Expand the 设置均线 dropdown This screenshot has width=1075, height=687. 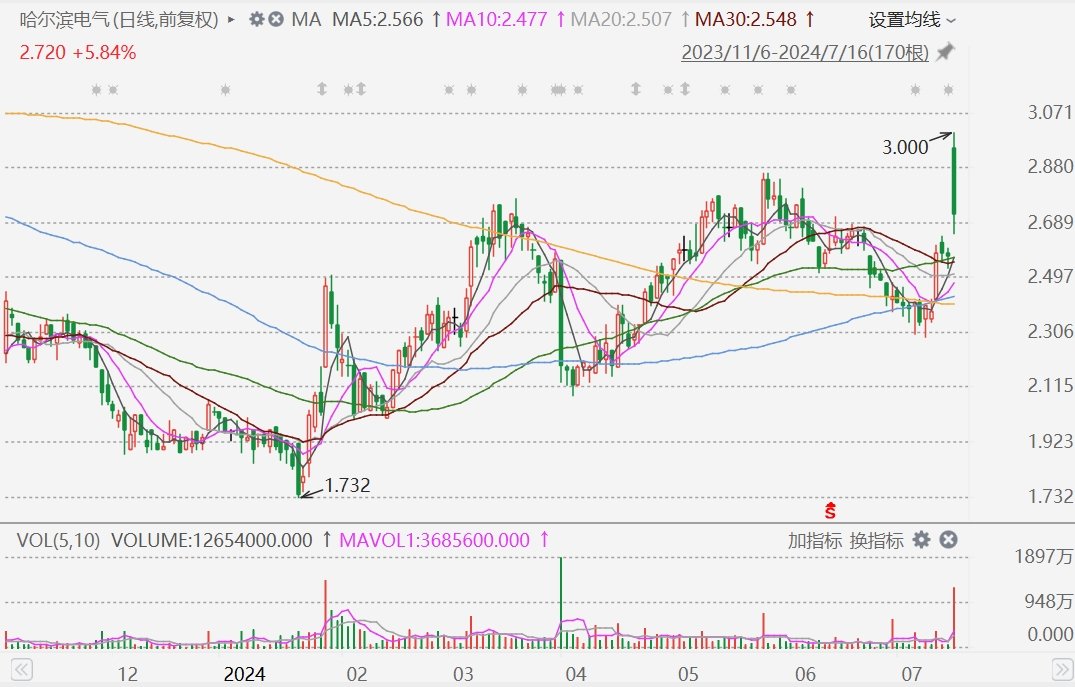click(x=911, y=19)
